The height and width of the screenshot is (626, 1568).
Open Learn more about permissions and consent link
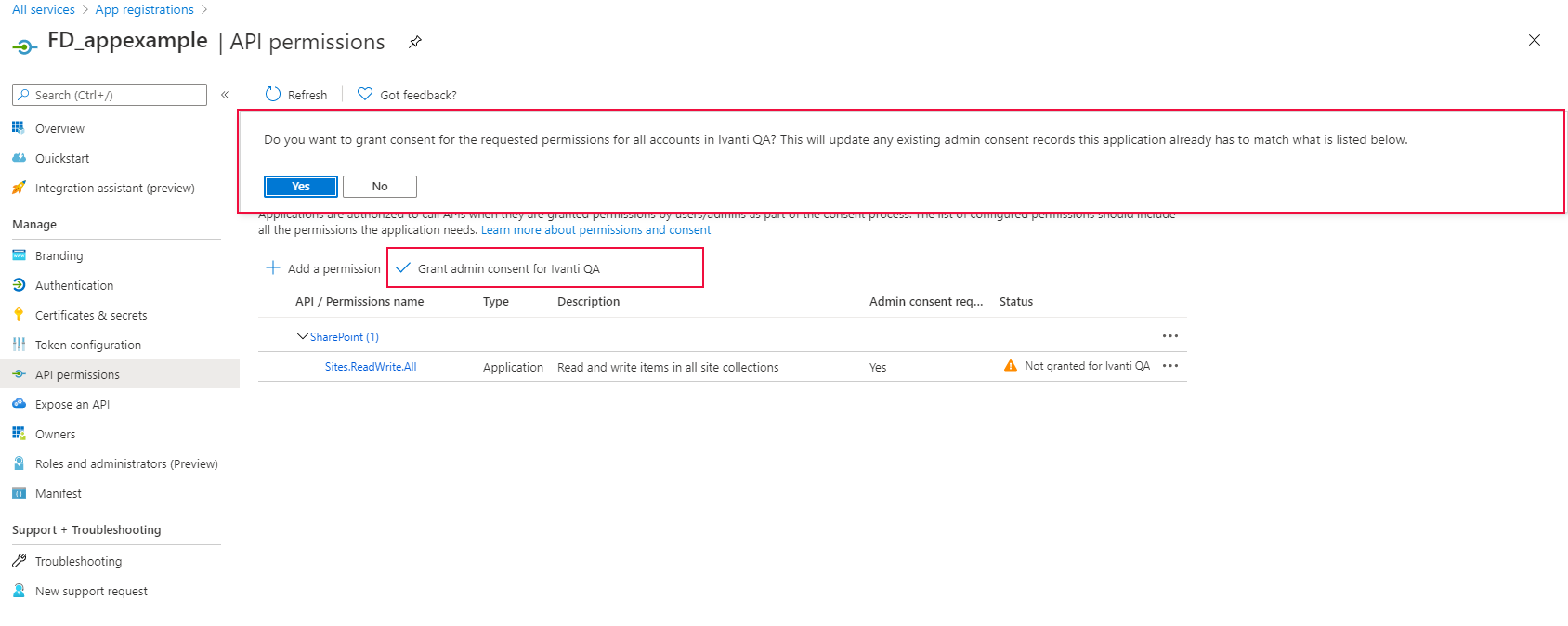click(595, 230)
